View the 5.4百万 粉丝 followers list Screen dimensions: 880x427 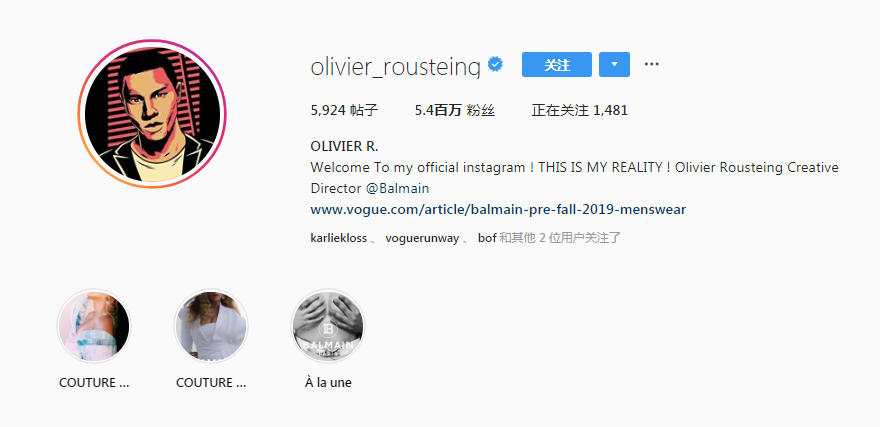pyautogui.click(x=455, y=111)
